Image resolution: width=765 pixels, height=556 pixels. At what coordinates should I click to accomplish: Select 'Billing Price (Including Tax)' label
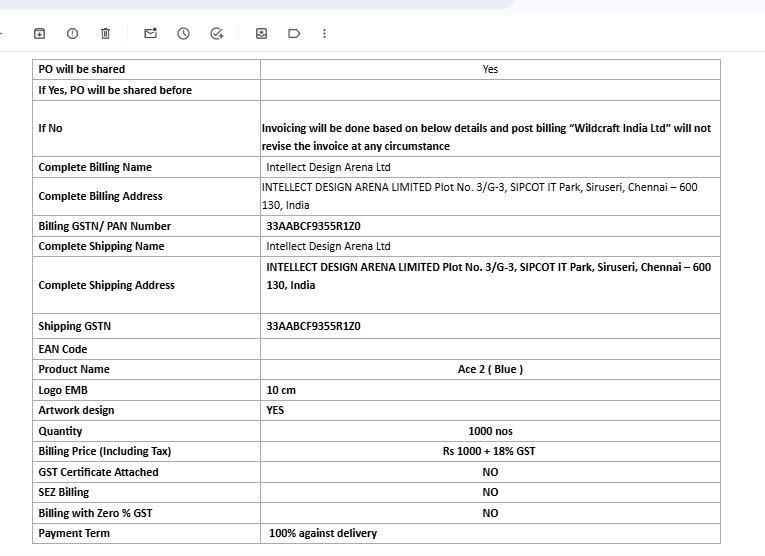(x=105, y=451)
